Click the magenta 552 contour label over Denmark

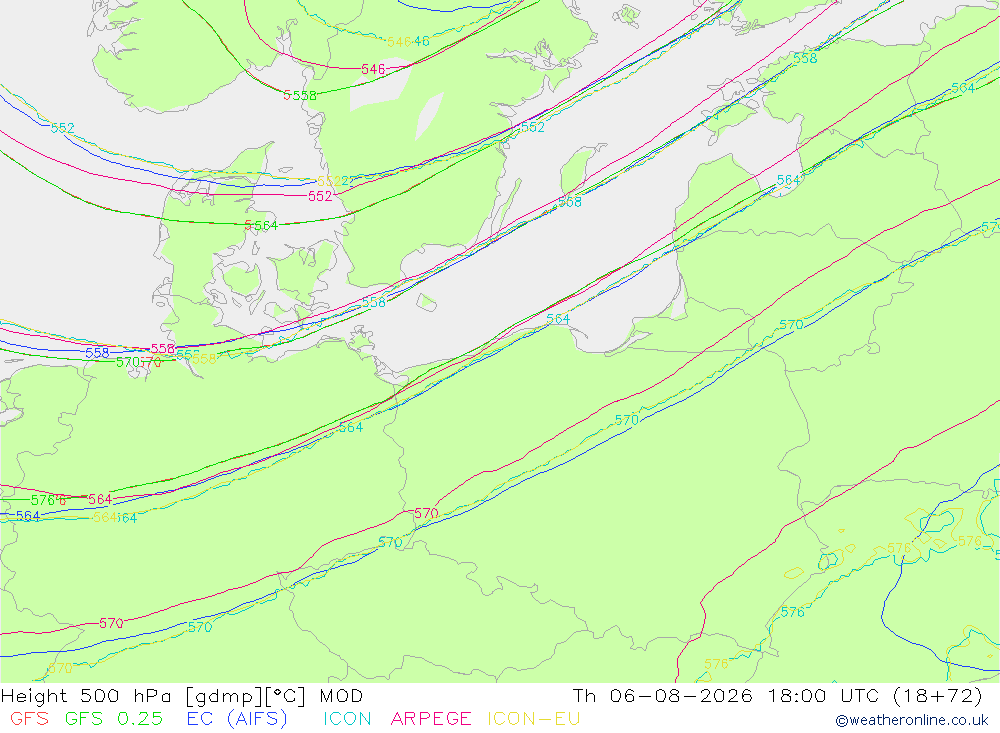(320, 196)
